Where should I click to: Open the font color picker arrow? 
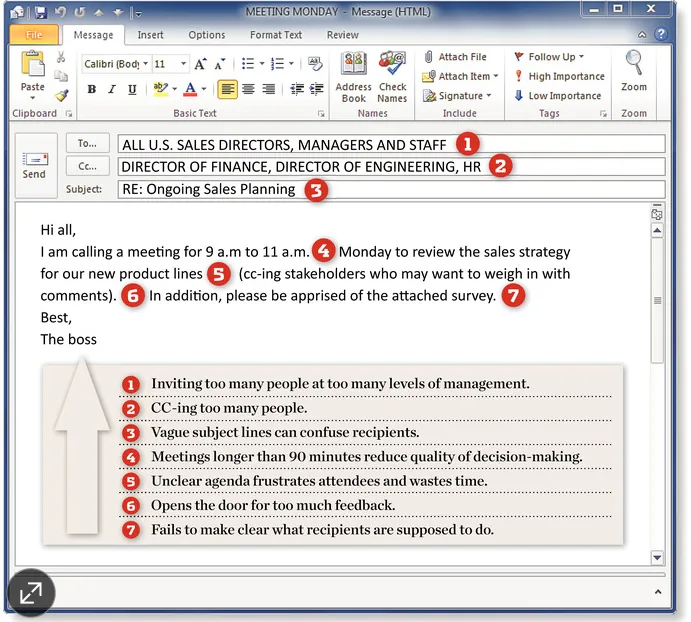tap(204, 89)
